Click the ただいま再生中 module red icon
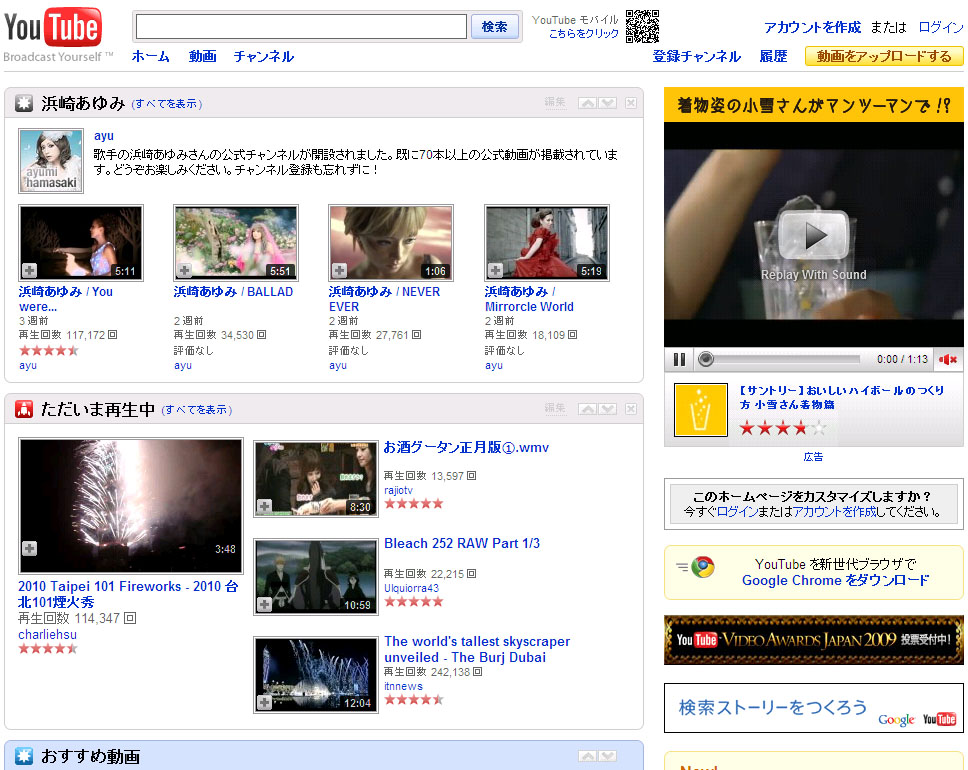 (x=23, y=409)
